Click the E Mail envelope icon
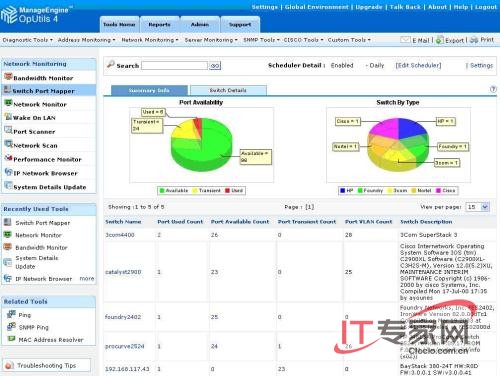The height and width of the screenshot is (376, 500). pos(405,40)
